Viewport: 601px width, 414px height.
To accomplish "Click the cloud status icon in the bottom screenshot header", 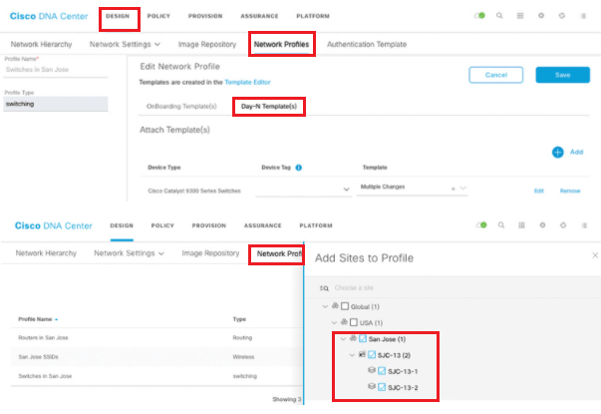I will pos(481,225).
